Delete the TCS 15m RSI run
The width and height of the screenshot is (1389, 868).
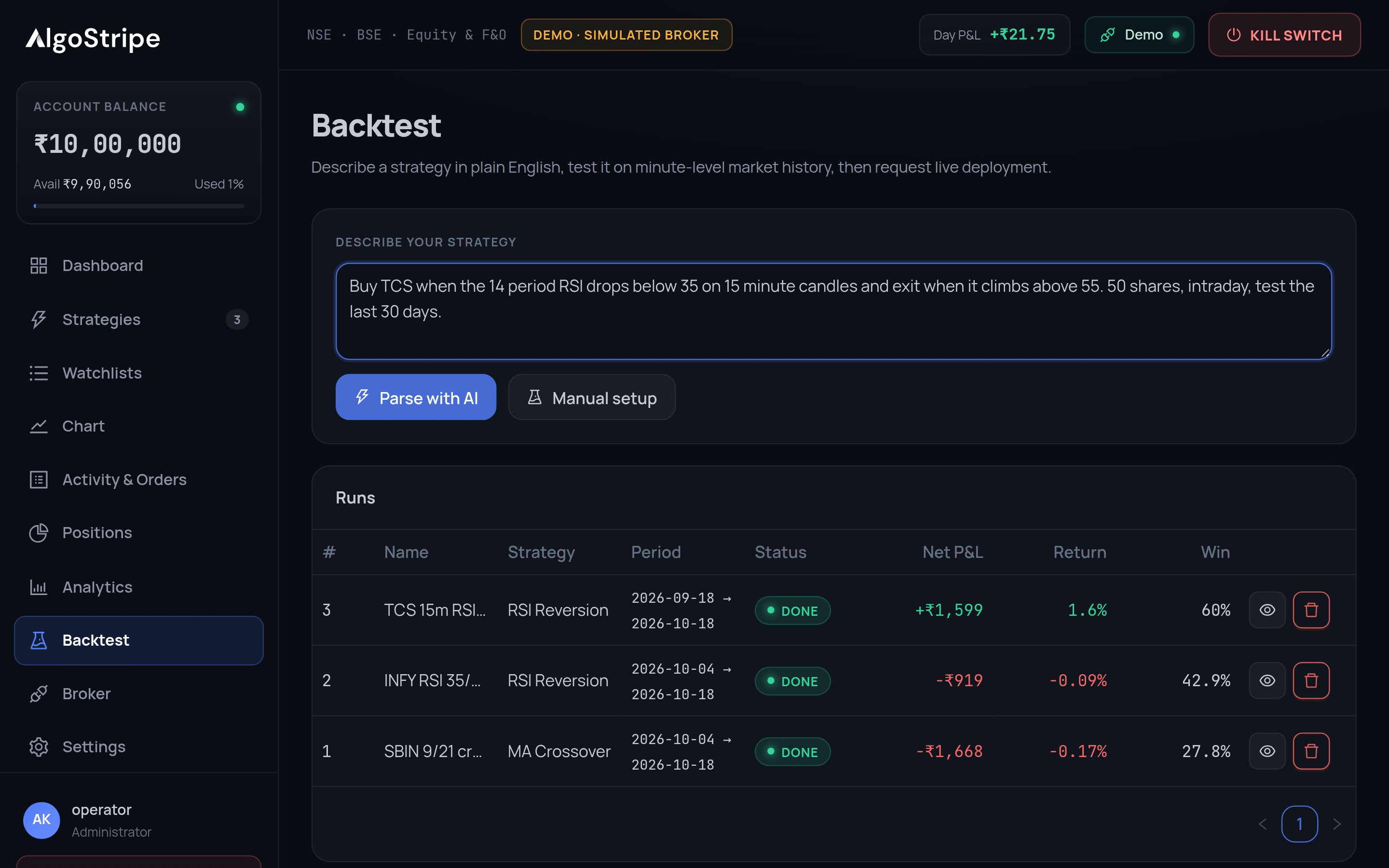pyautogui.click(x=1311, y=610)
